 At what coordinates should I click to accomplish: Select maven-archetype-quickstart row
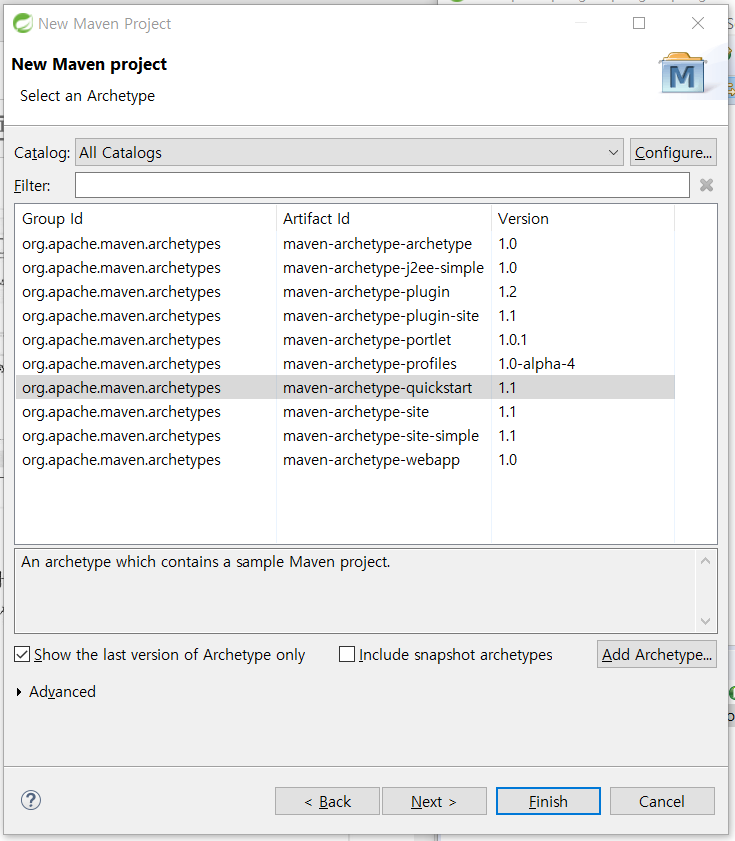pos(345,388)
